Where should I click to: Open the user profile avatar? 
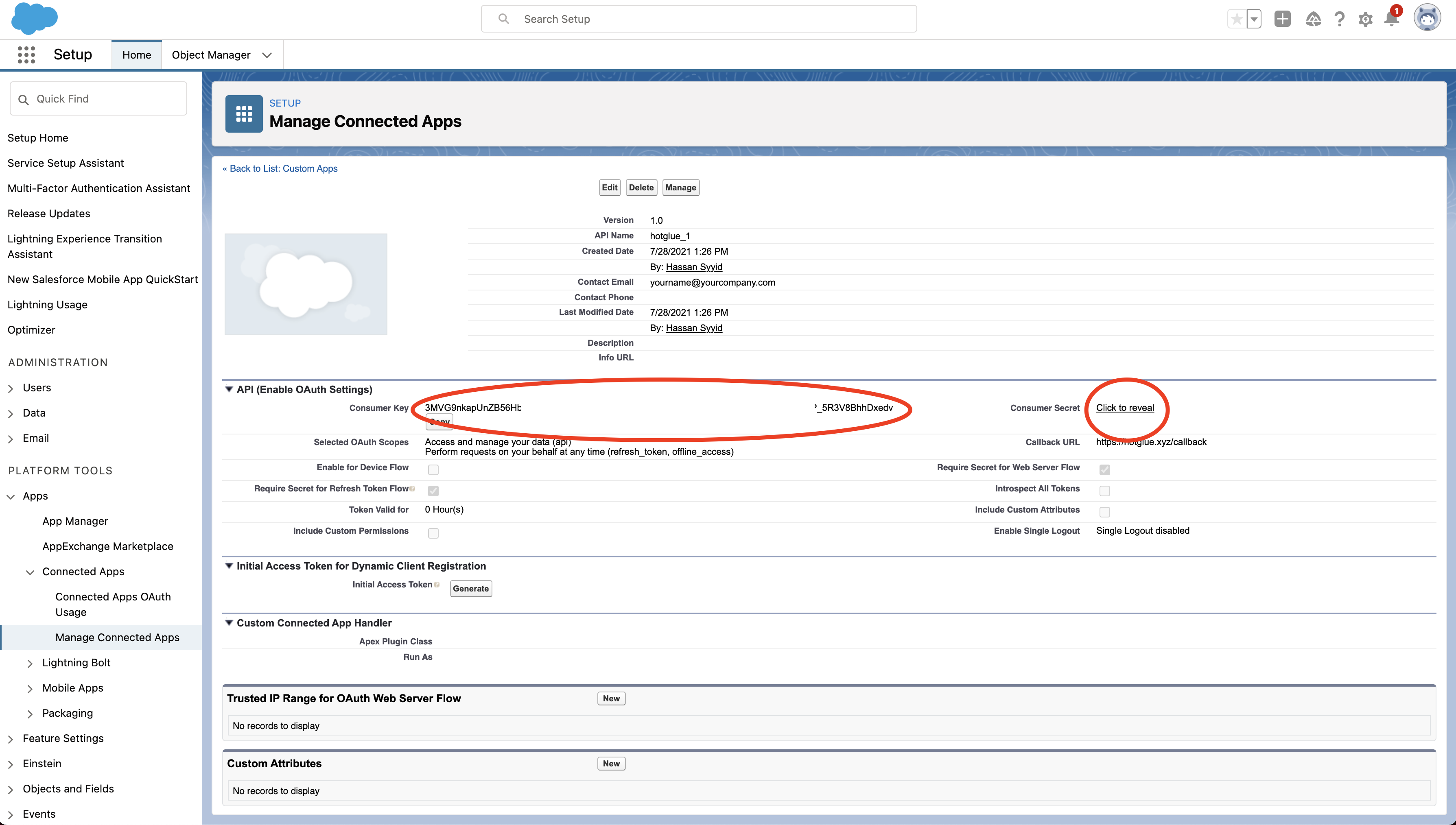pyautogui.click(x=1427, y=18)
